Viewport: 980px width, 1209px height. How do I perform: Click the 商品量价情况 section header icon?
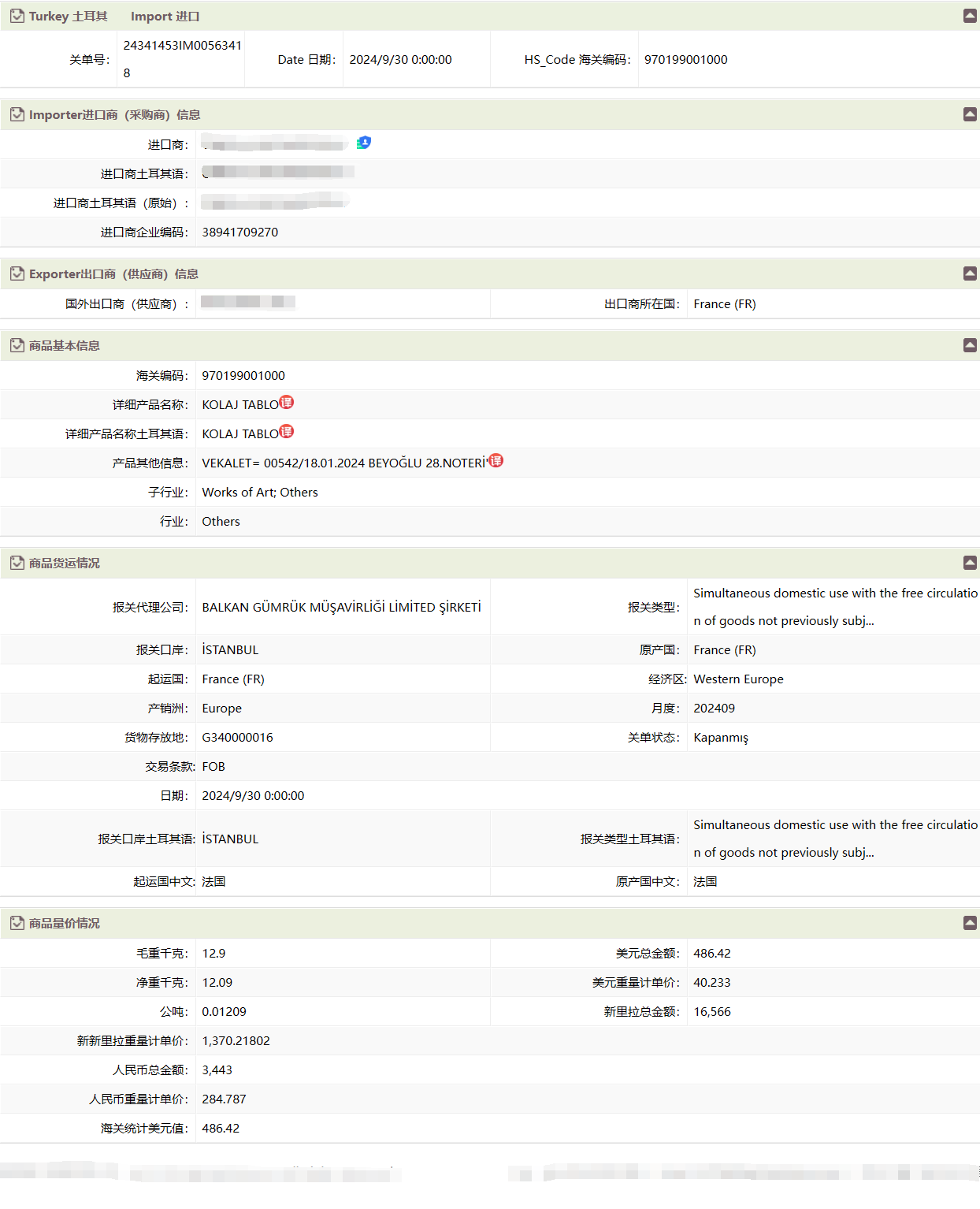point(17,923)
